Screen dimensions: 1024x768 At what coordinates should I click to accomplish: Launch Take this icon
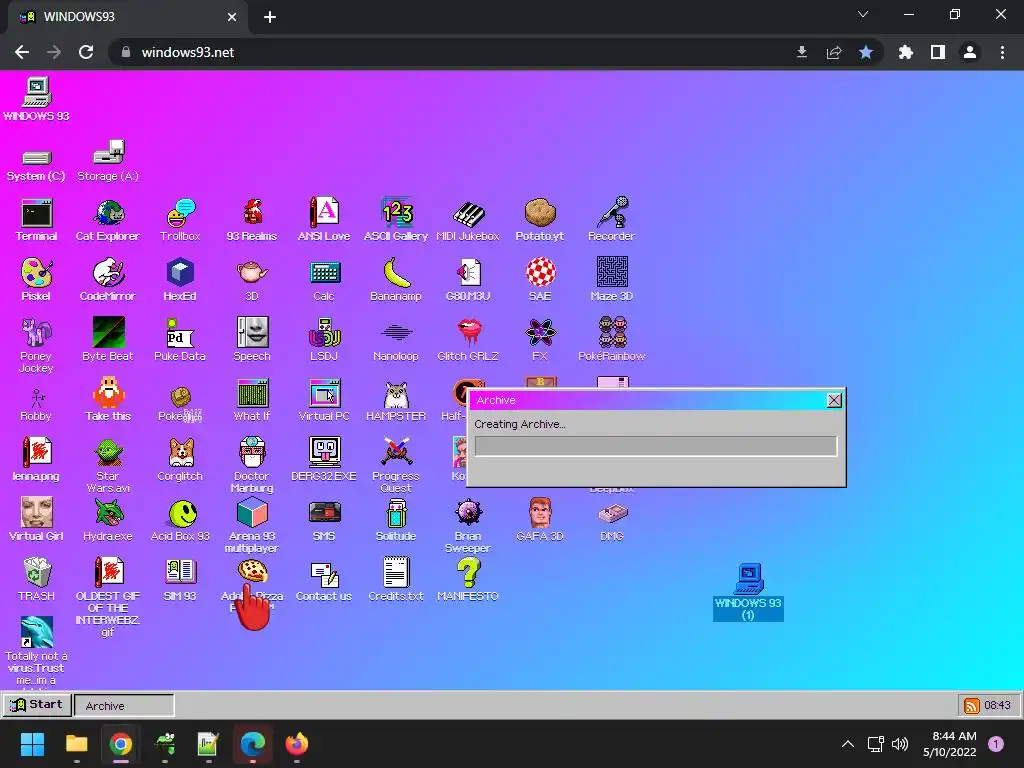click(x=108, y=400)
